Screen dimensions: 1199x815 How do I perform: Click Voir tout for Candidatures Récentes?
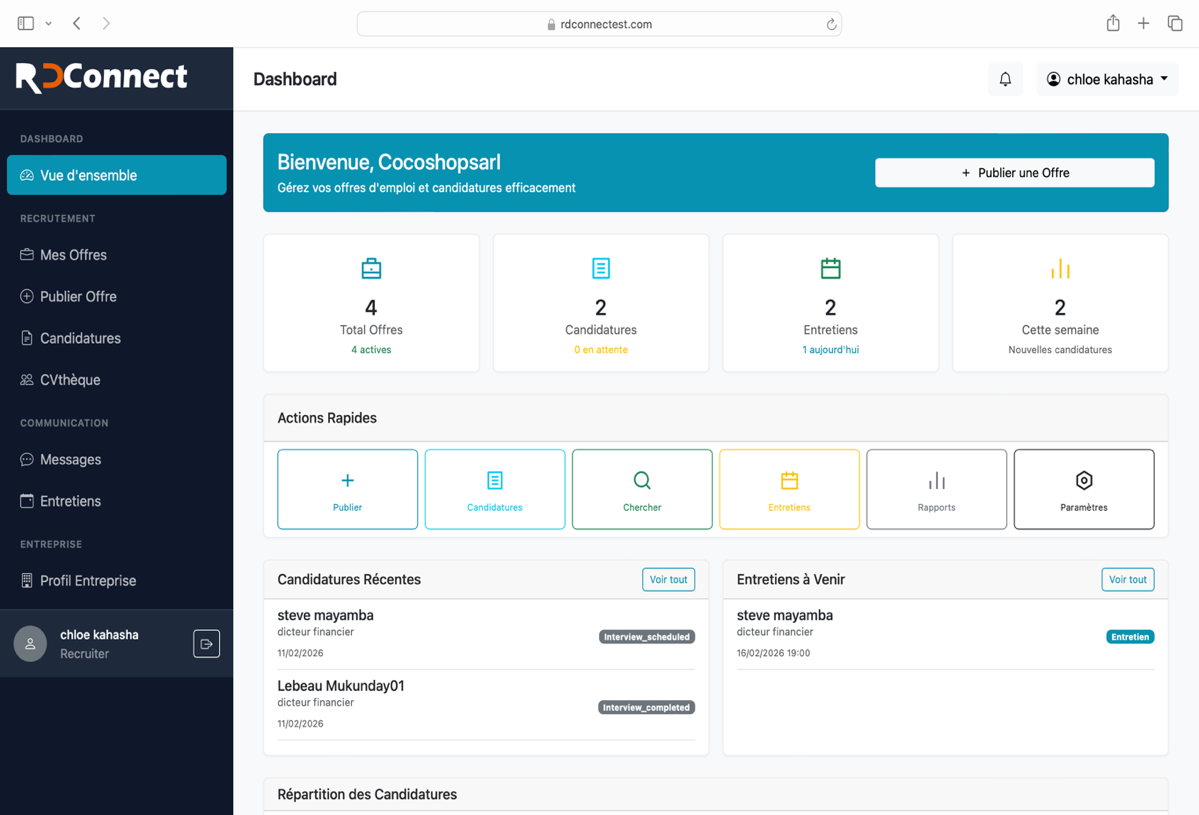tap(668, 580)
